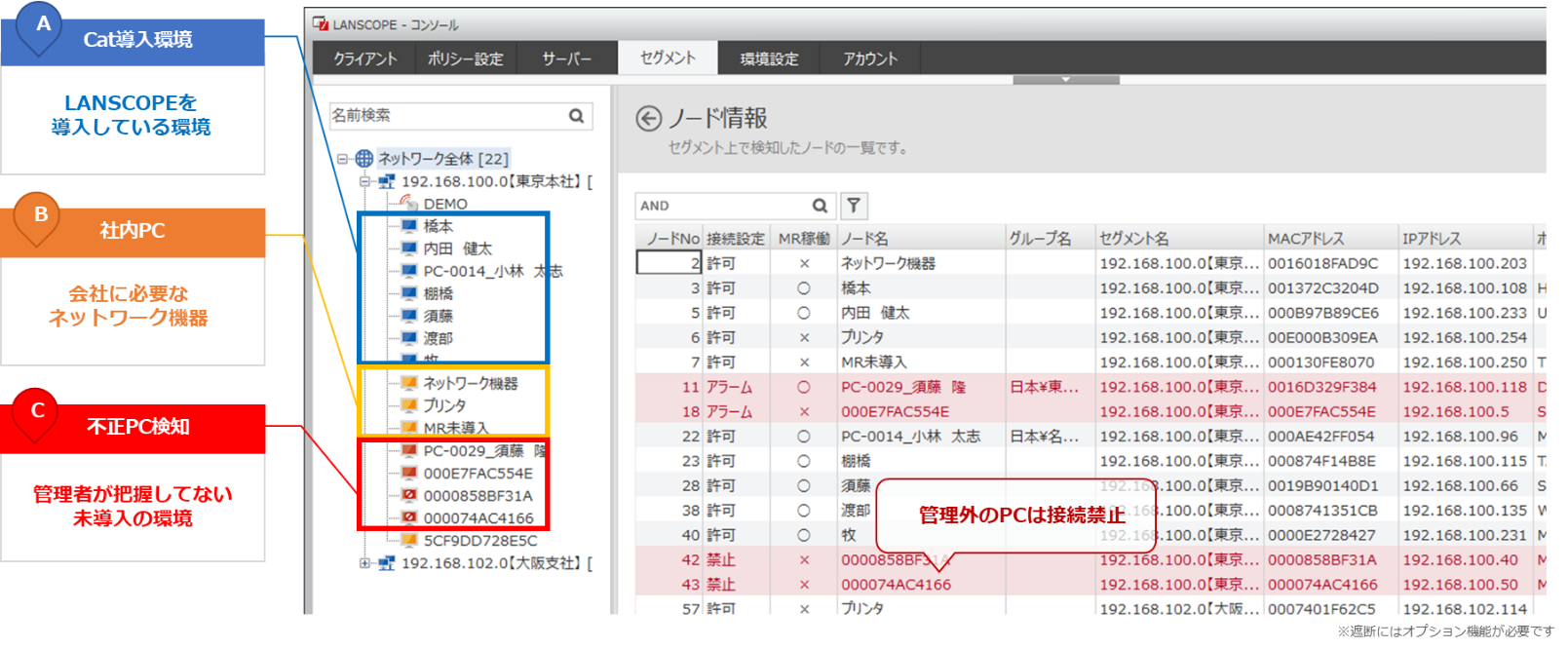Select the globe icon of ネットワーク全体 [22]
The width and height of the screenshot is (1568, 649).
364,158
